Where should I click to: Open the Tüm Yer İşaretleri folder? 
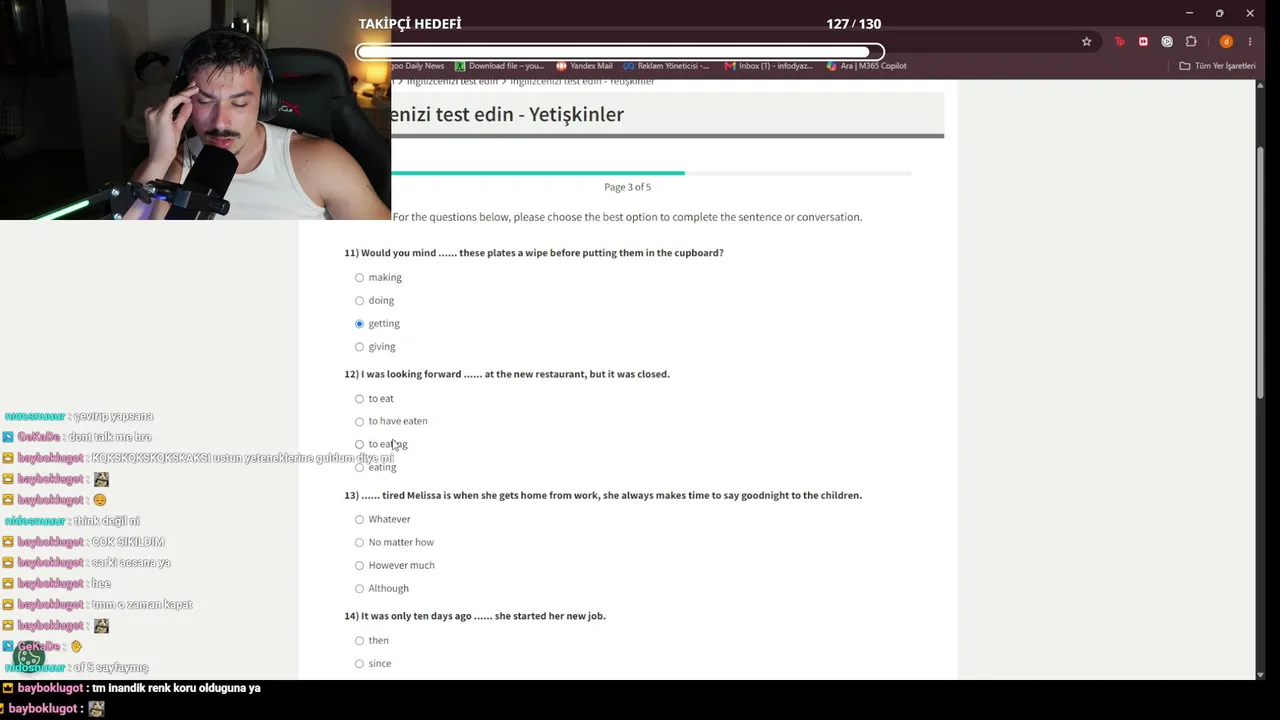[1217, 66]
